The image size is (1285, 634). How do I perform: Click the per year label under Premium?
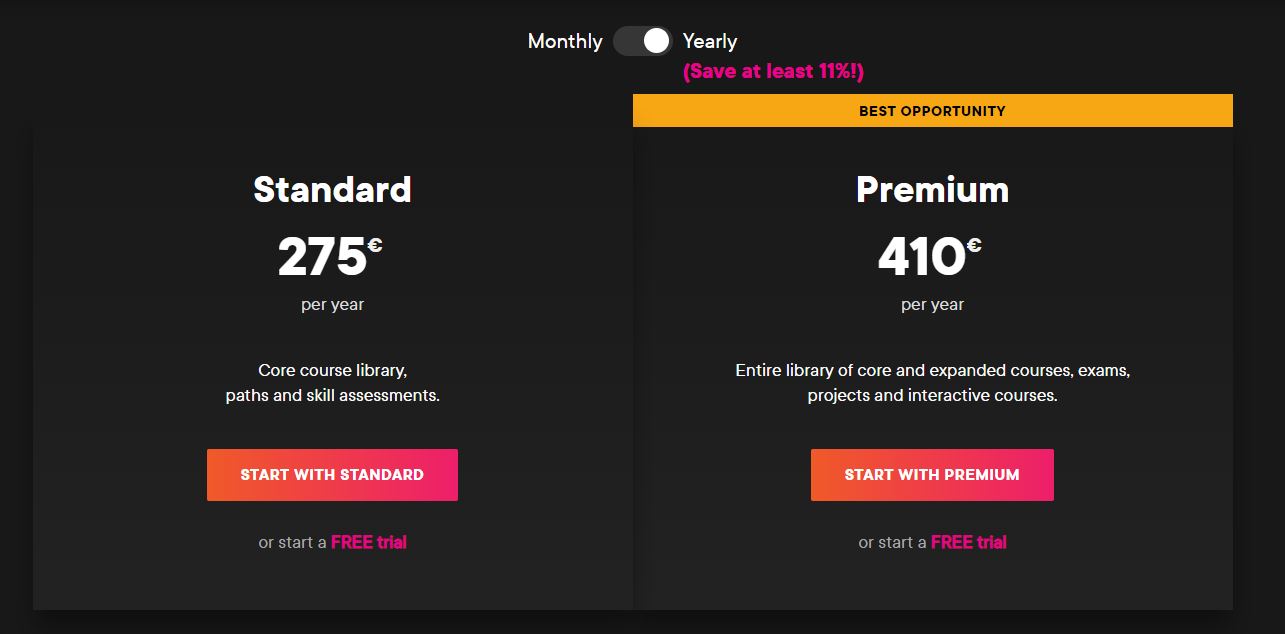[x=932, y=304]
